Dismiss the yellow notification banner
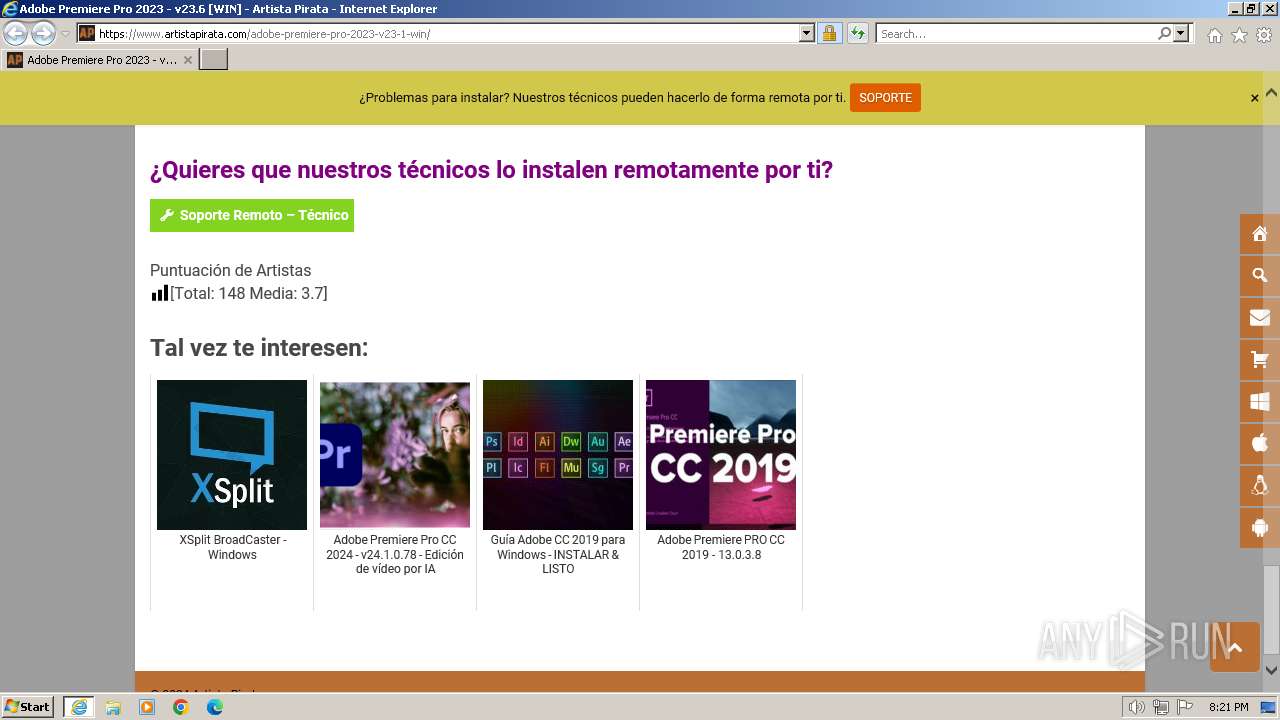The width and height of the screenshot is (1280, 720). point(1254,98)
